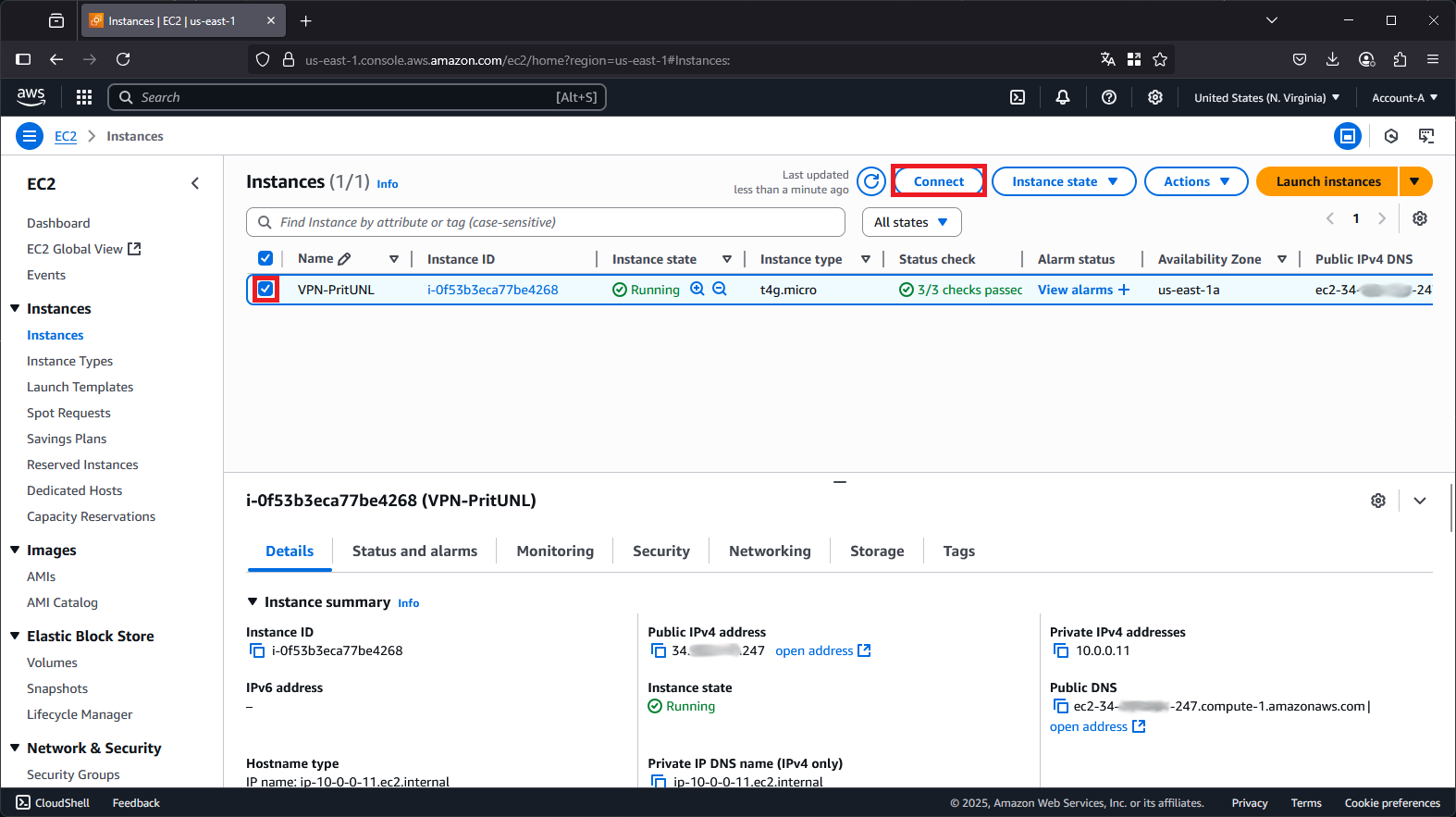Click zoom-in icon beside Running state
1456x817 pixels.
pos(697,290)
